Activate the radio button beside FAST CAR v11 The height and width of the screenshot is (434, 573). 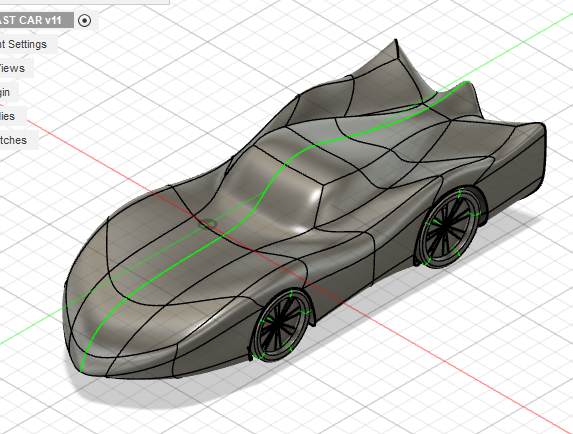point(84,20)
